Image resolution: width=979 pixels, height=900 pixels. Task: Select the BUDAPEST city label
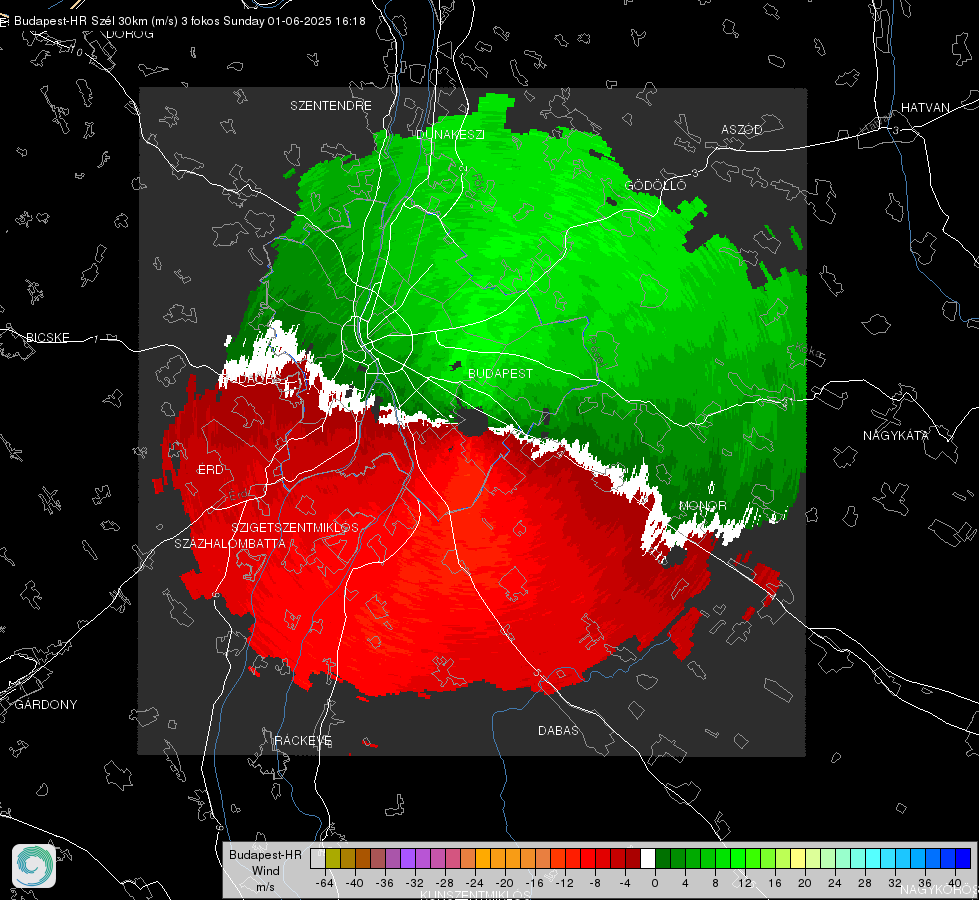point(501,373)
